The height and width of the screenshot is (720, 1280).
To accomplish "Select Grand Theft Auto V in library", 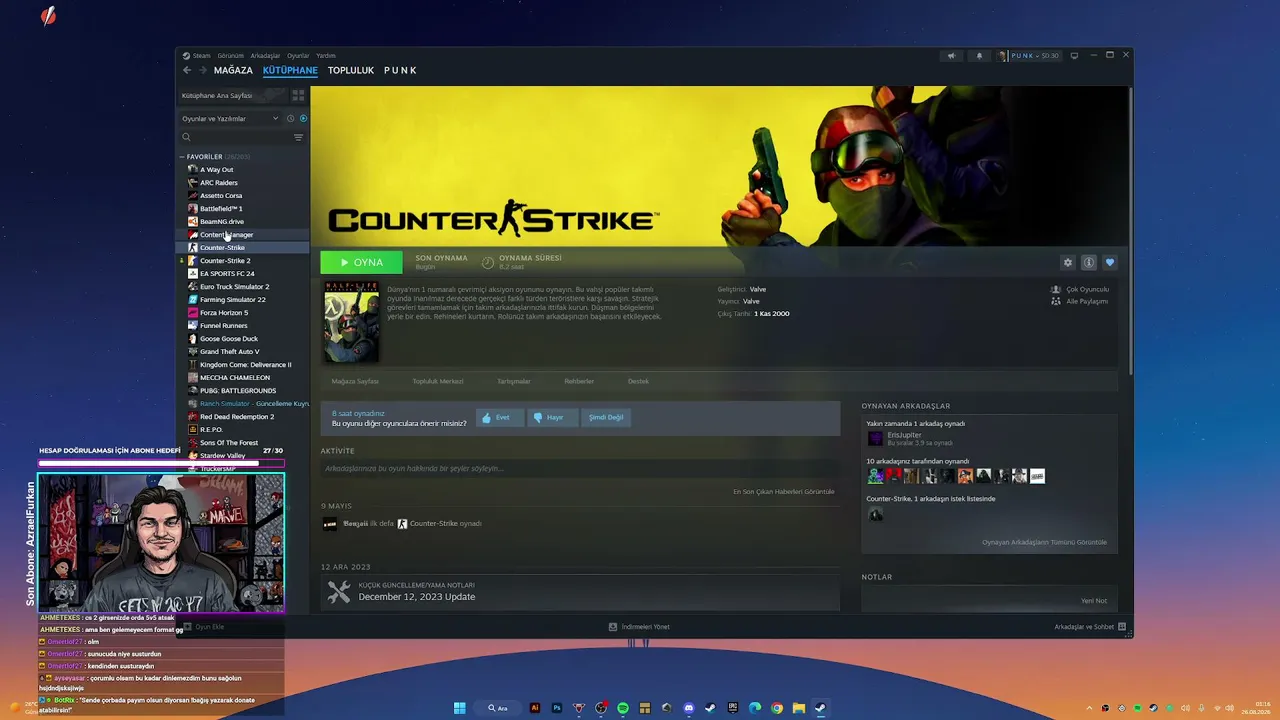I will (229, 352).
